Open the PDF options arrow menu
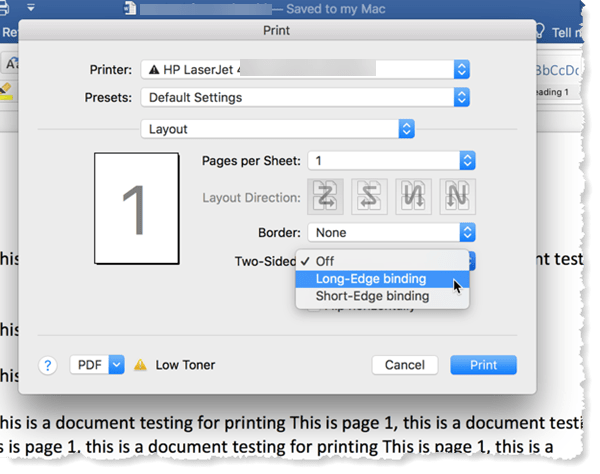The image size is (600, 474). (x=117, y=365)
